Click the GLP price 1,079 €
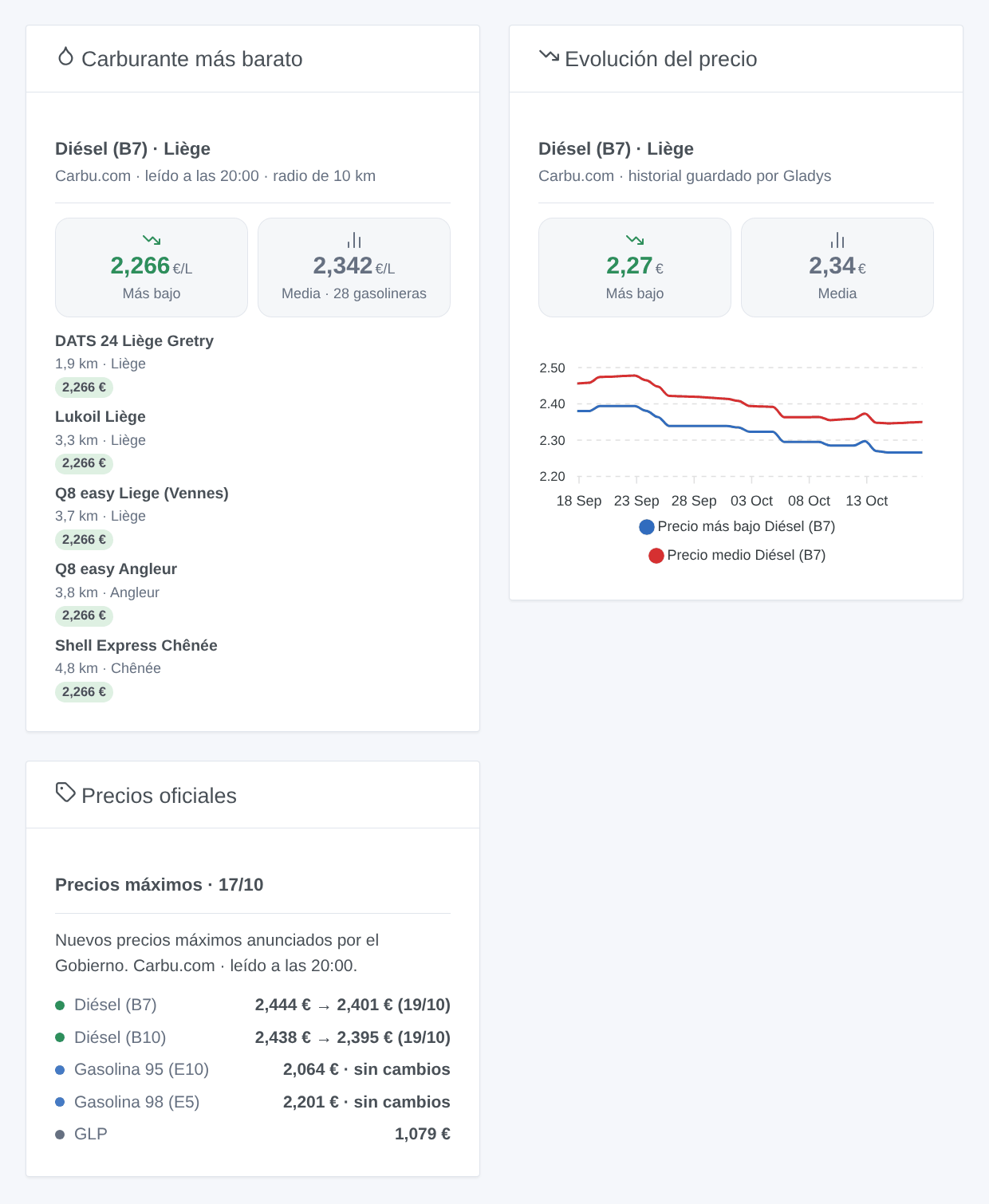 click(423, 1135)
